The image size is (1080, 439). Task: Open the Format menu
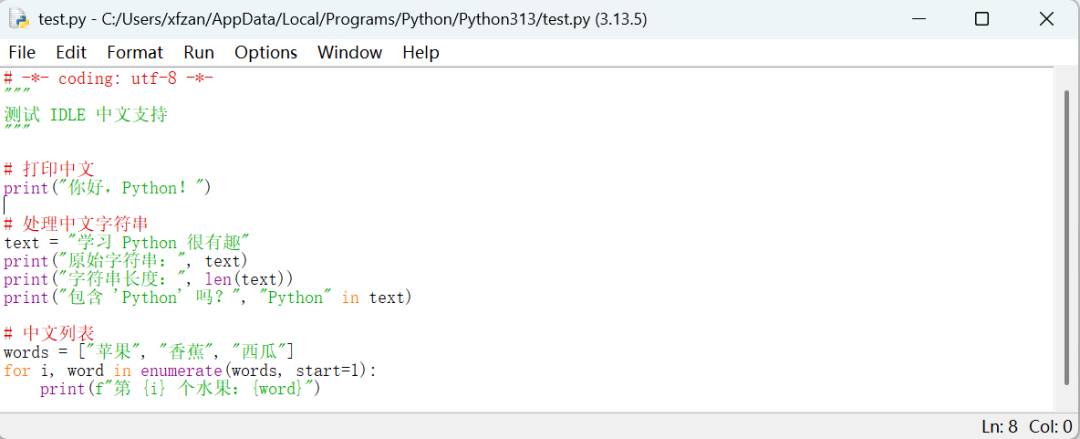(135, 52)
